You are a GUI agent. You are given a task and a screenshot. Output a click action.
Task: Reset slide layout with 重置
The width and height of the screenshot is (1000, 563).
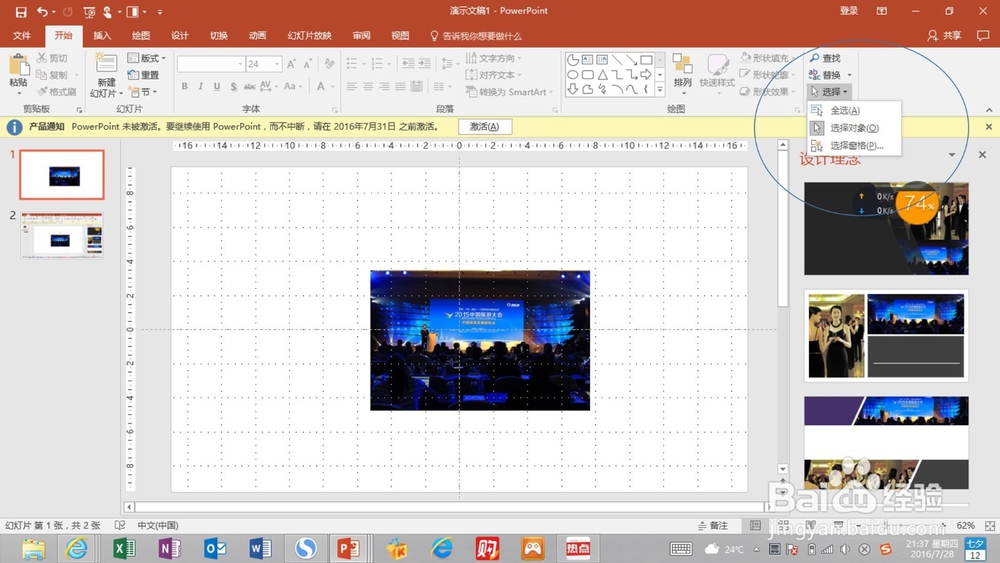tap(143, 75)
